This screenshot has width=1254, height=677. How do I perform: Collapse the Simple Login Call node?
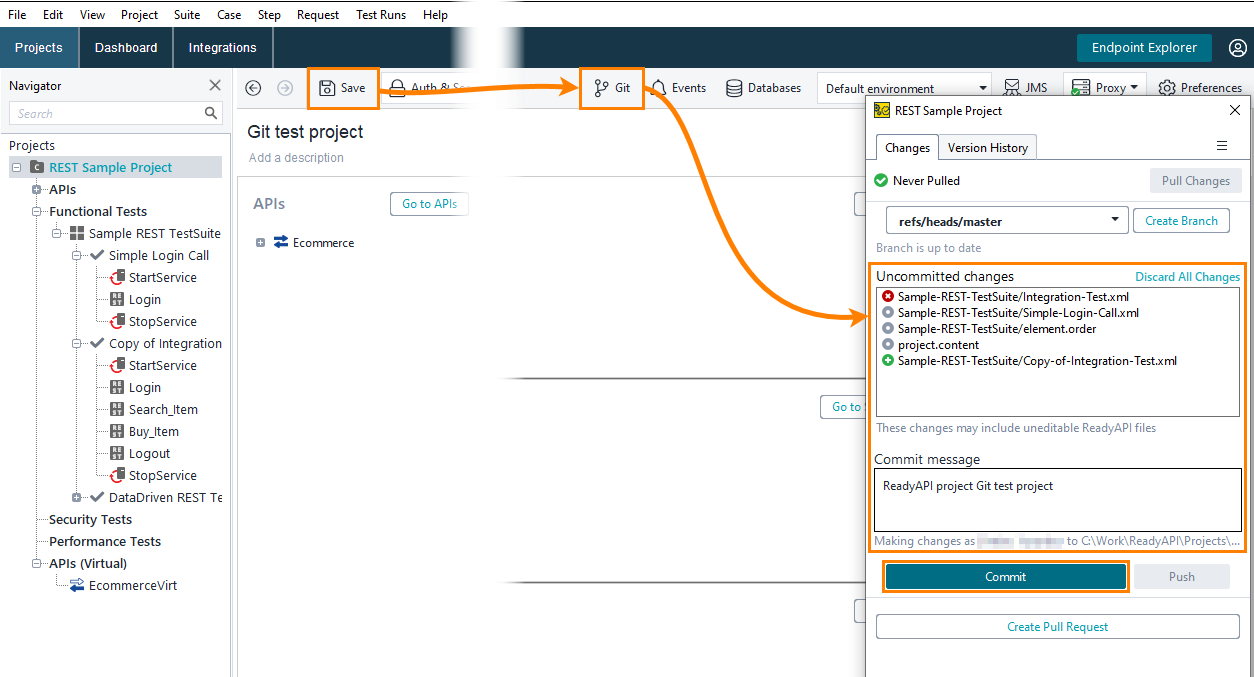pyautogui.click(x=77, y=255)
